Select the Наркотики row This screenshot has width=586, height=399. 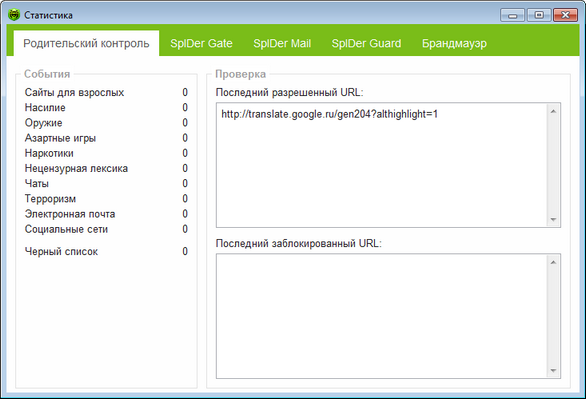106,153
